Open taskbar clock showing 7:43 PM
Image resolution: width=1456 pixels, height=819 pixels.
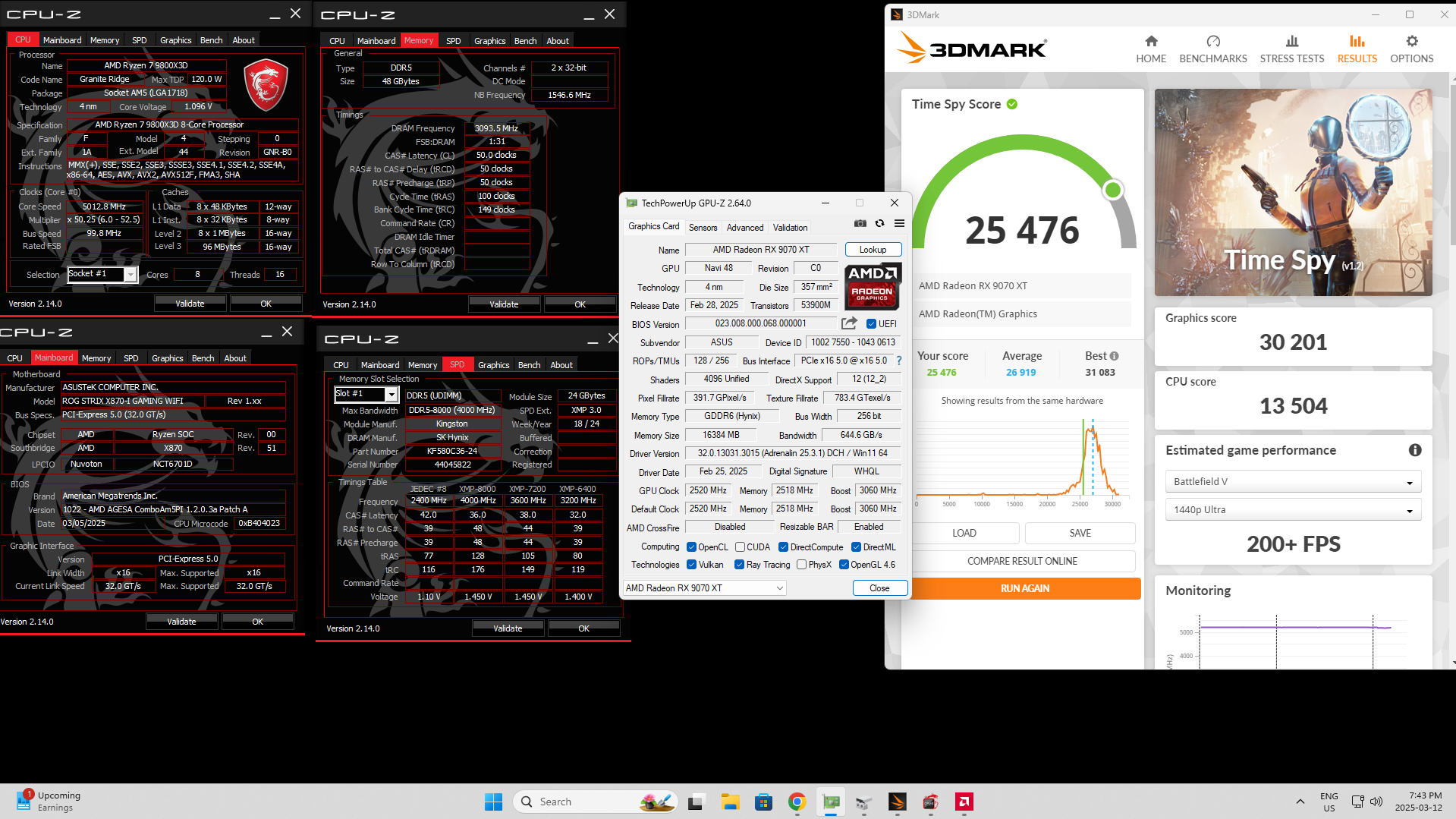pos(1418,802)
